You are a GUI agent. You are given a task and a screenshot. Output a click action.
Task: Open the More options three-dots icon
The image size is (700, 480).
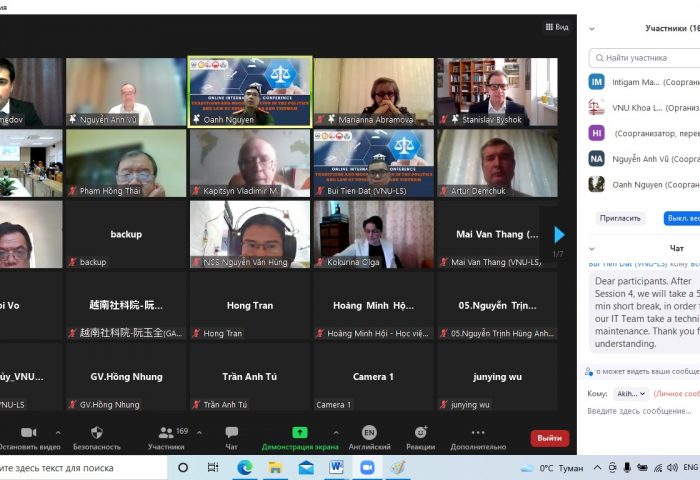[478, 432]
